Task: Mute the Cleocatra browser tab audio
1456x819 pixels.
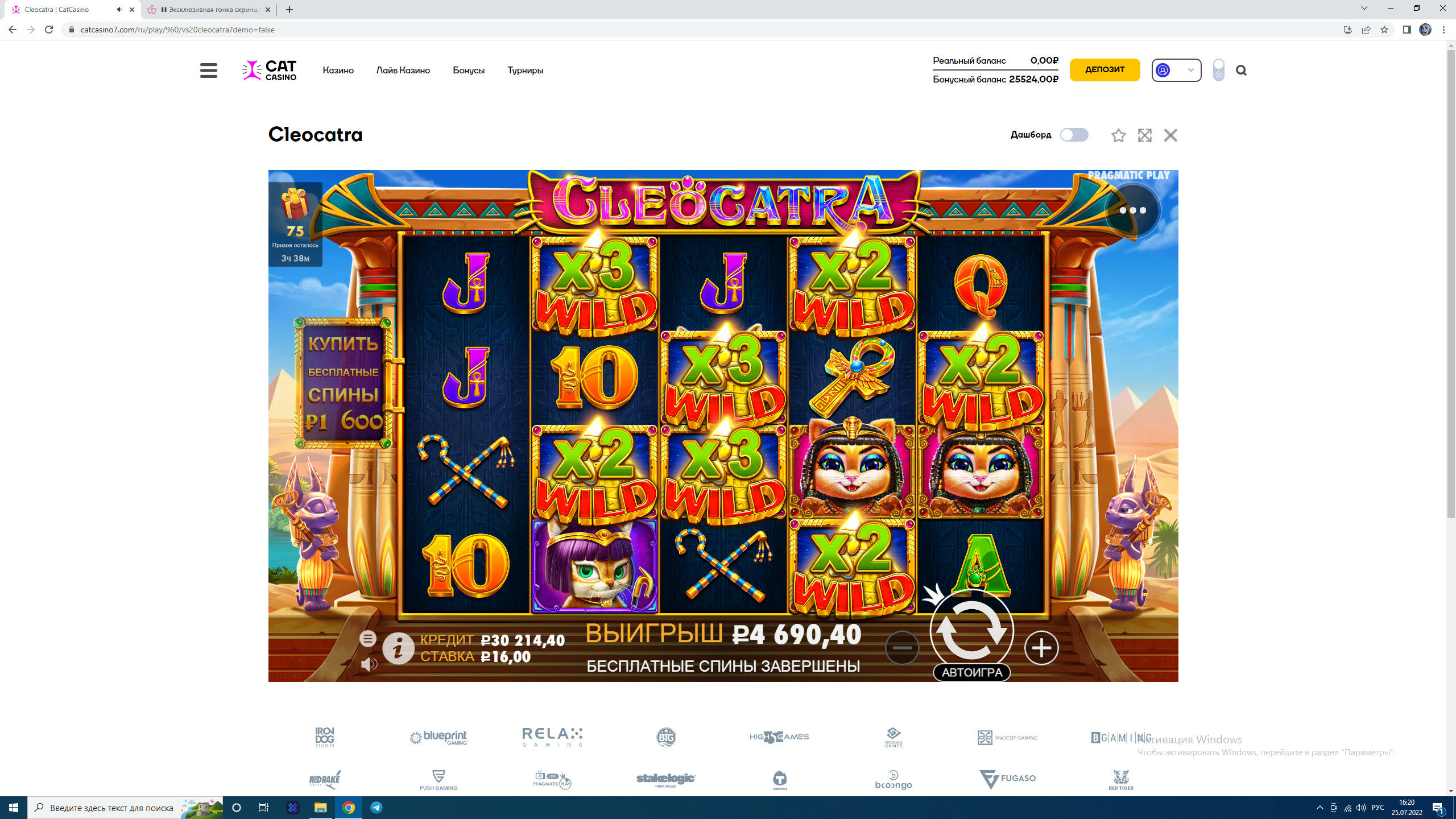Action: tap(119, 10)
